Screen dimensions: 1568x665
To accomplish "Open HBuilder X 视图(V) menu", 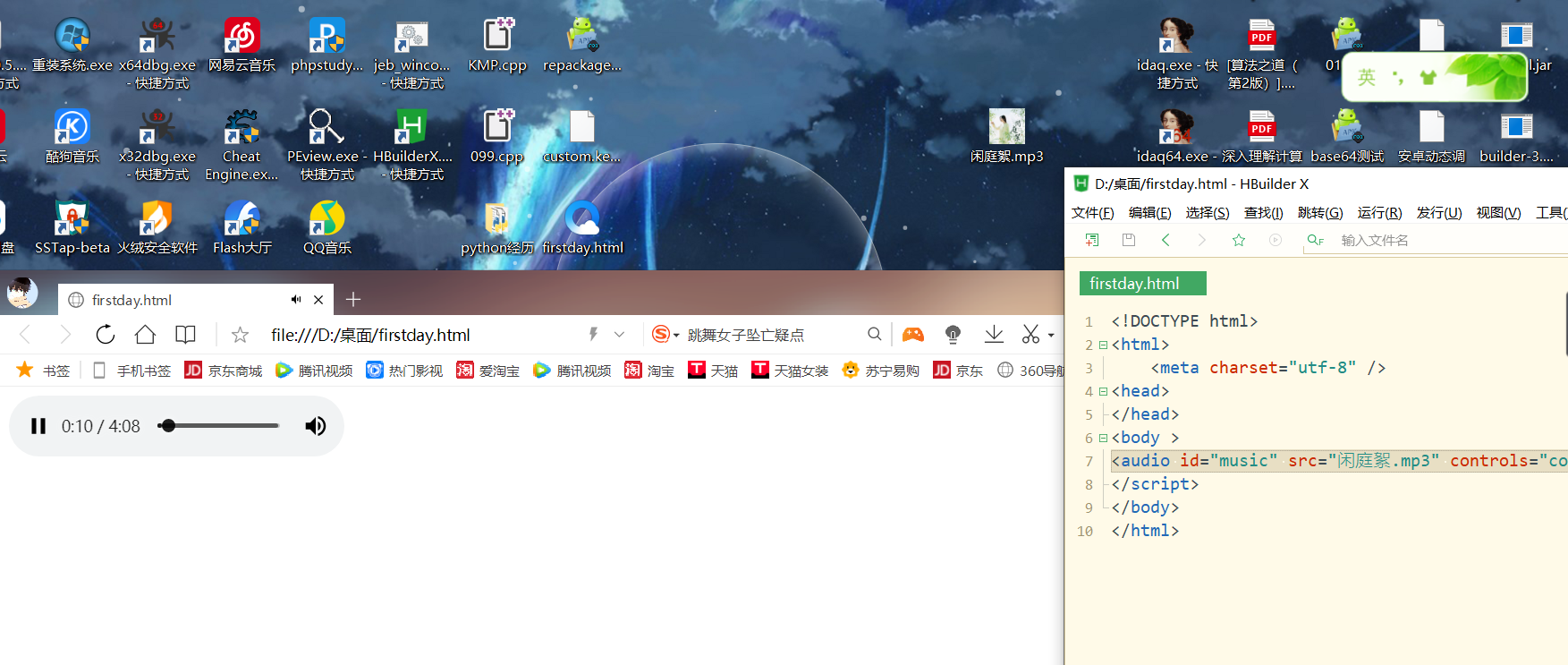I will [x=1499, y=212].
